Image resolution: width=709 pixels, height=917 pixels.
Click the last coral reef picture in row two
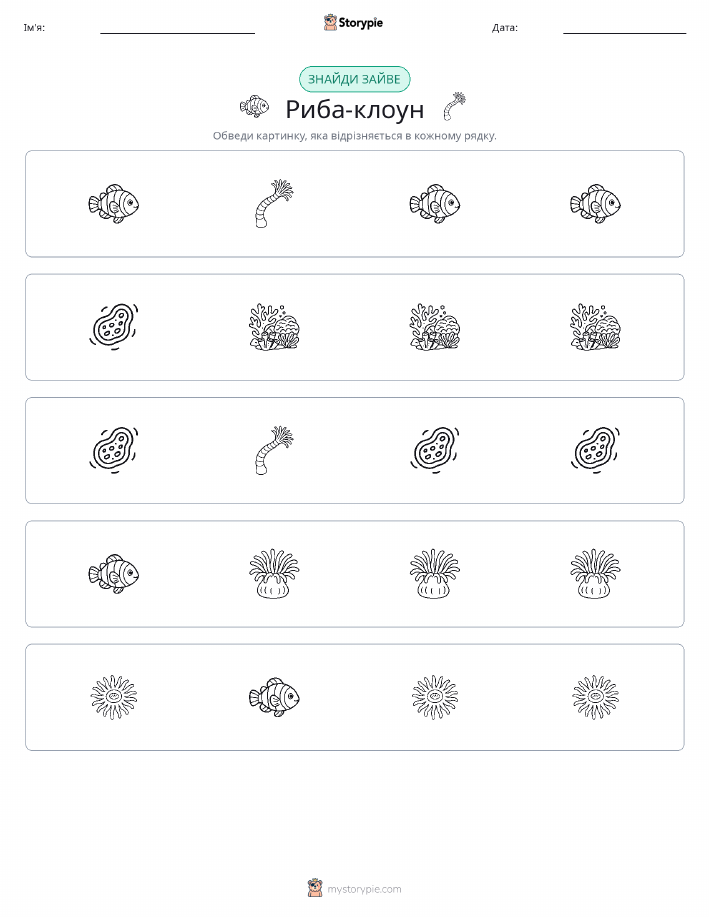595,327
